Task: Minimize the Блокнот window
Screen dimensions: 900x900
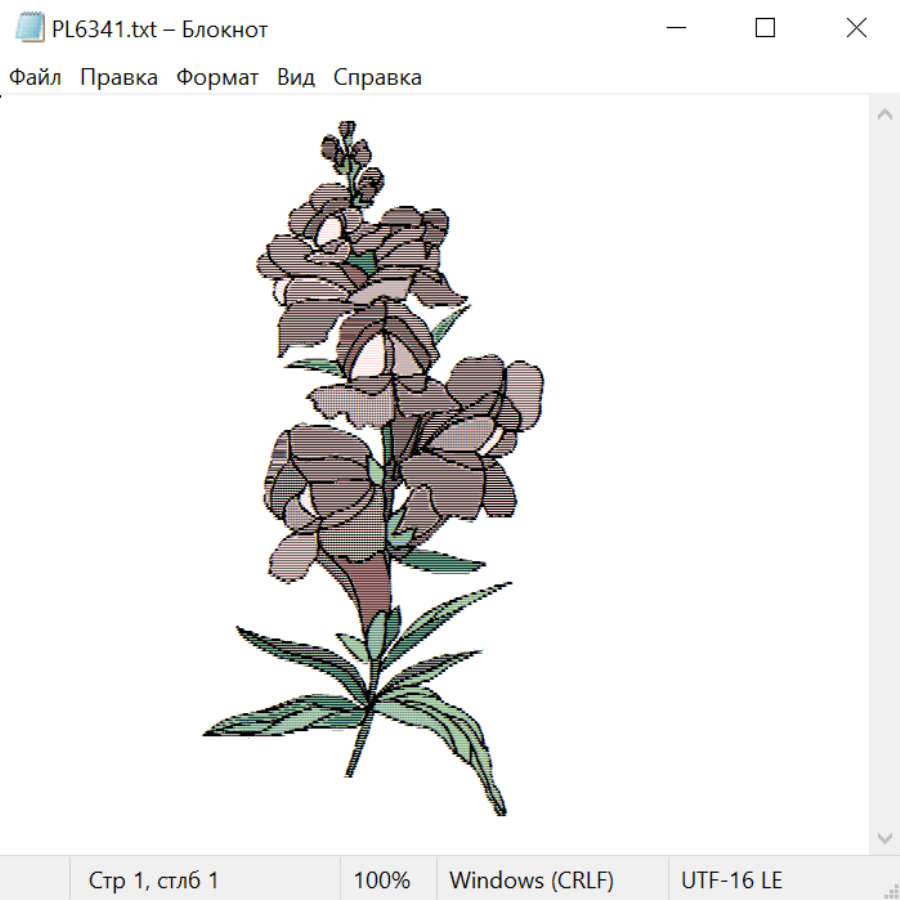Action: (x=676, y=28)
